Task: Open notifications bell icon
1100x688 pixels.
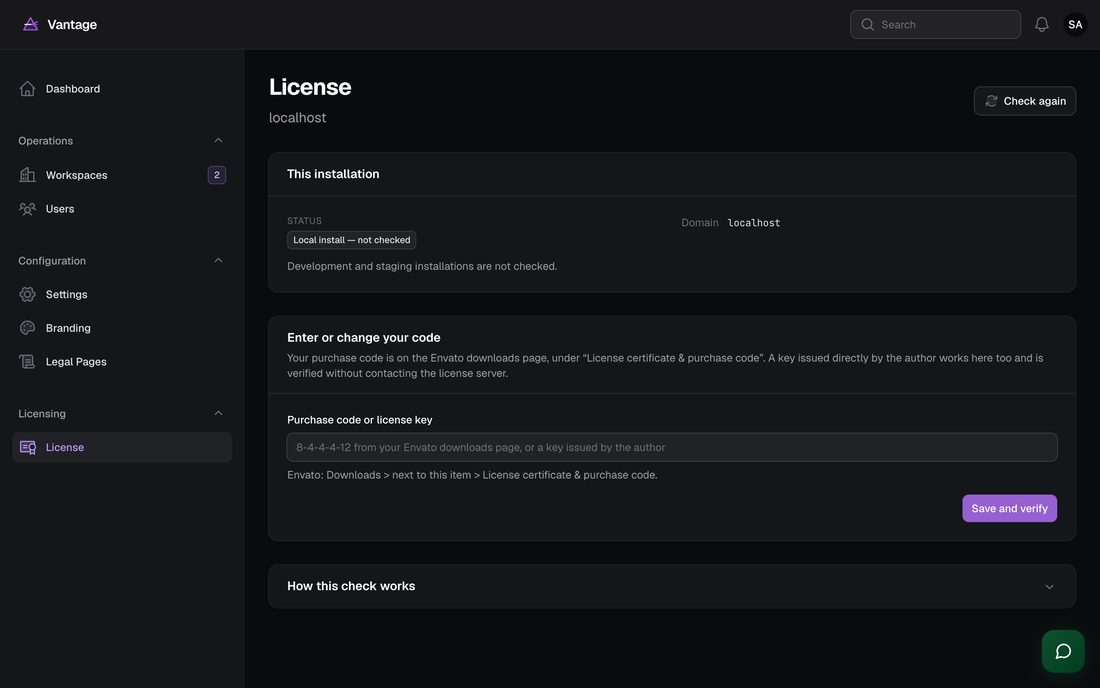Action: tap(1042, 25)
